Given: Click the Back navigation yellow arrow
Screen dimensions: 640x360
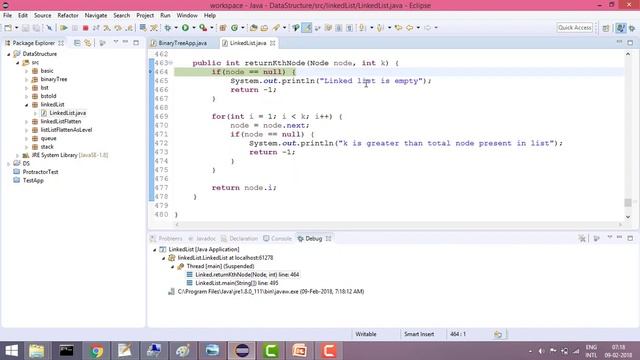Looking at the screenshot, I should [x=409, y=28].
